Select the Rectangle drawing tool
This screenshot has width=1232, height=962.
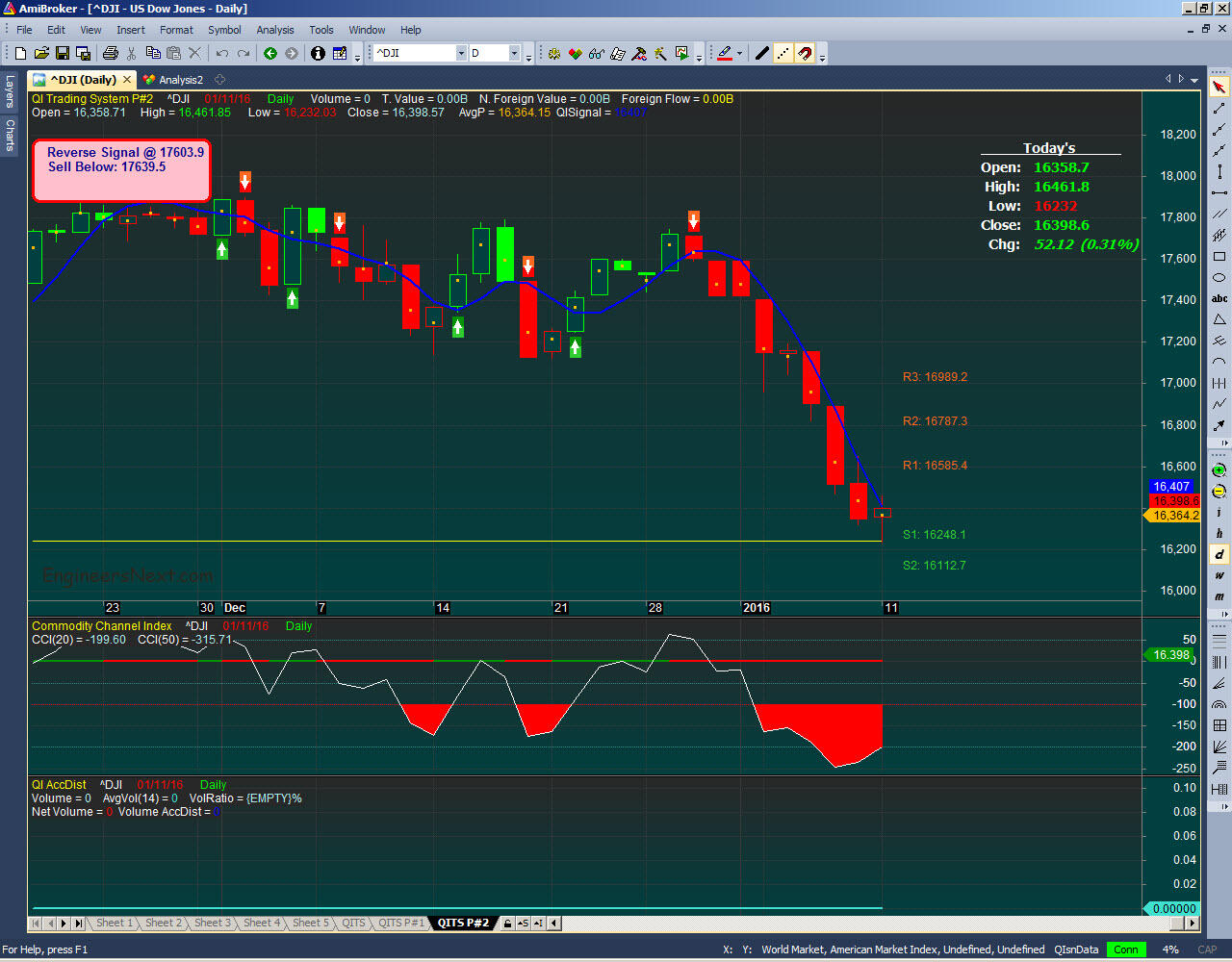click(x=1219, y=257)
